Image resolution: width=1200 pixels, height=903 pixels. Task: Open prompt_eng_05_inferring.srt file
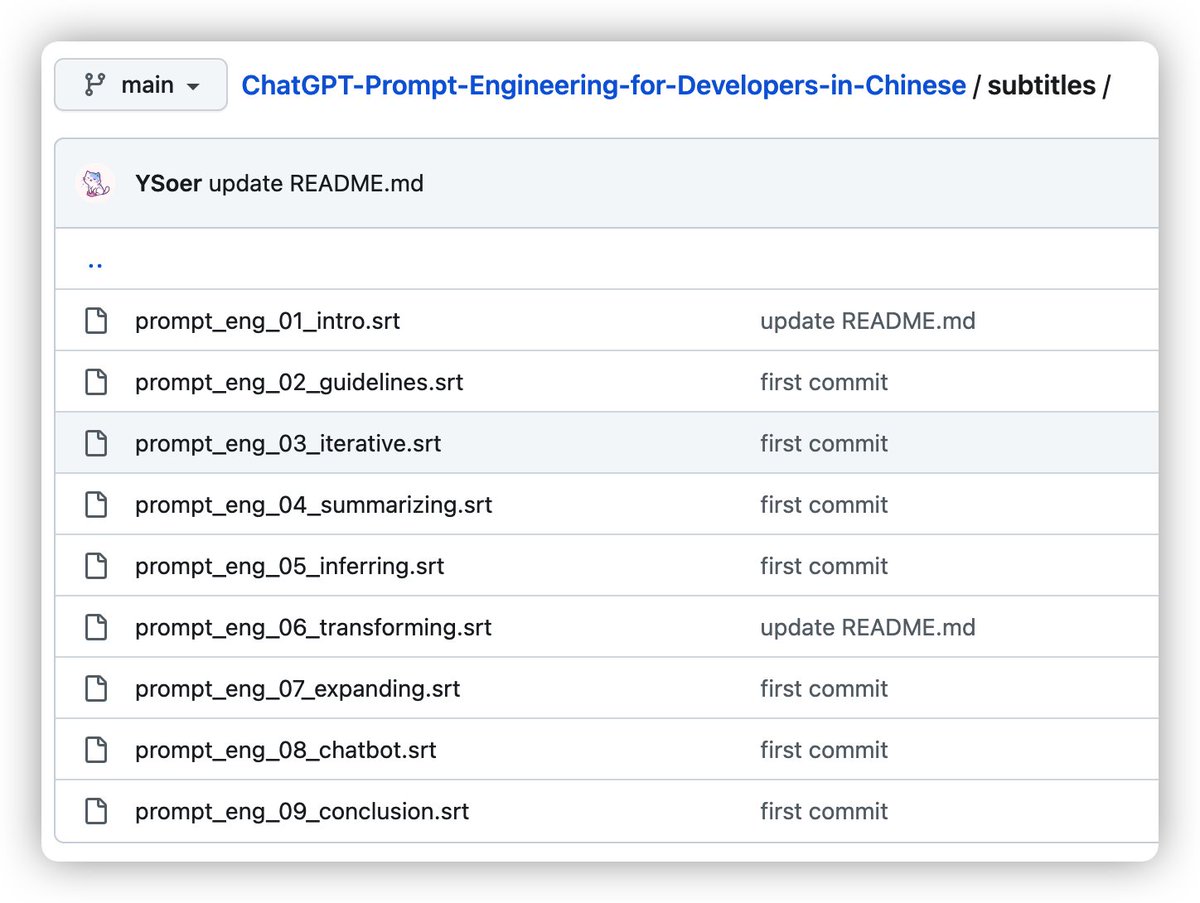(x=290, y=566)
